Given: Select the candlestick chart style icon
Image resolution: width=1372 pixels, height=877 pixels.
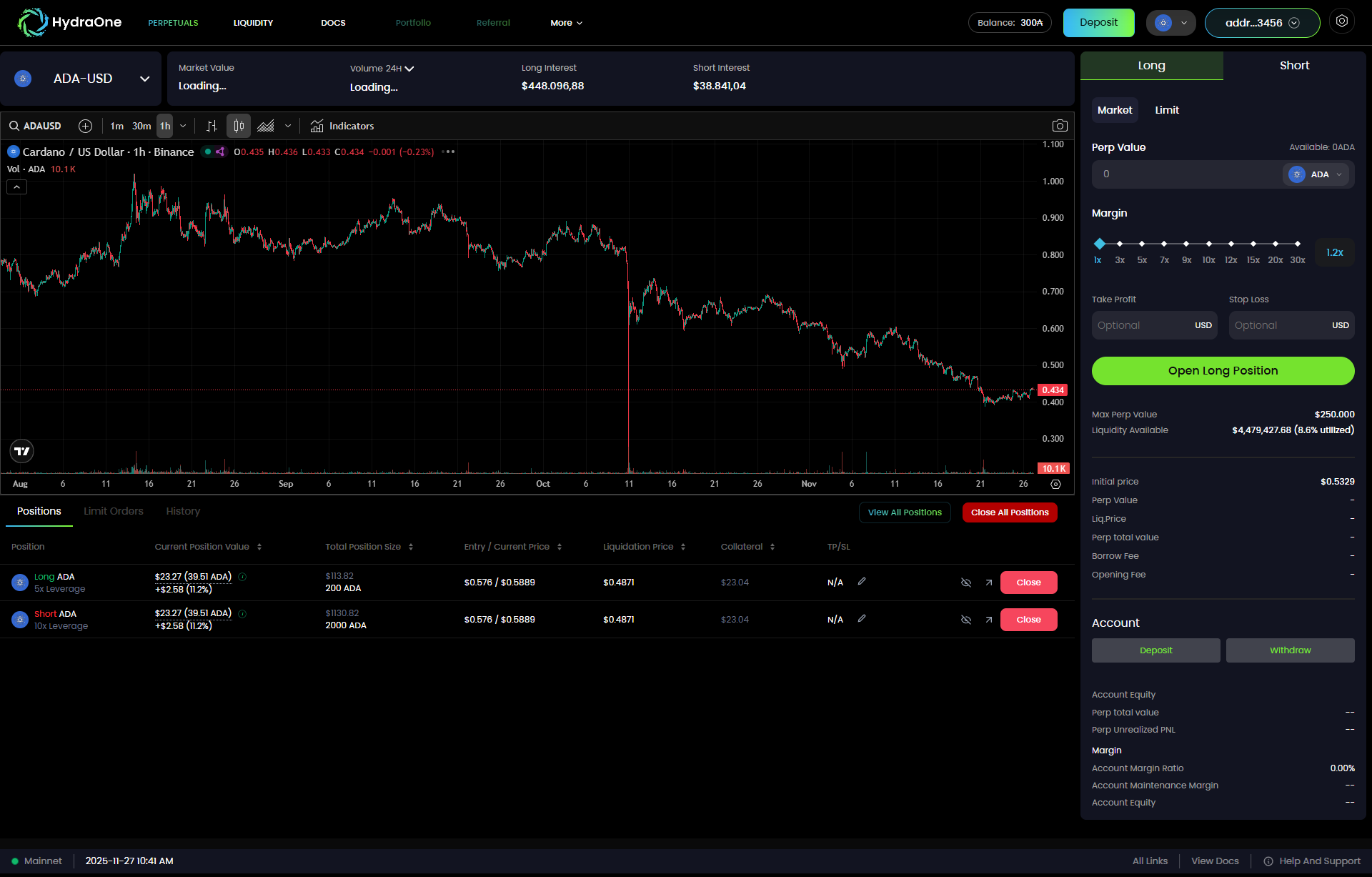Looking at the screenshot, I should (239, 126).
